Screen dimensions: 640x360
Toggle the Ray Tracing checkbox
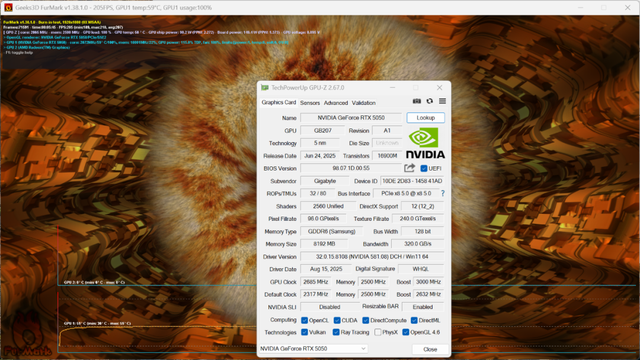(336, 332)
